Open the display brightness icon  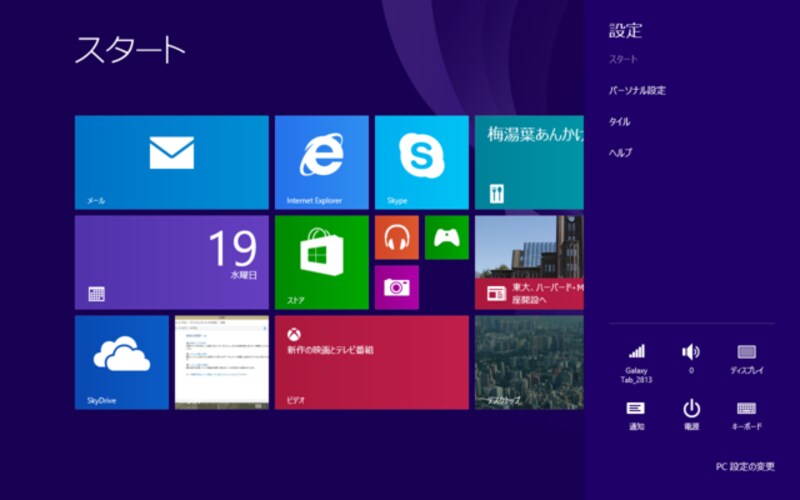click(x=746, y=357)
